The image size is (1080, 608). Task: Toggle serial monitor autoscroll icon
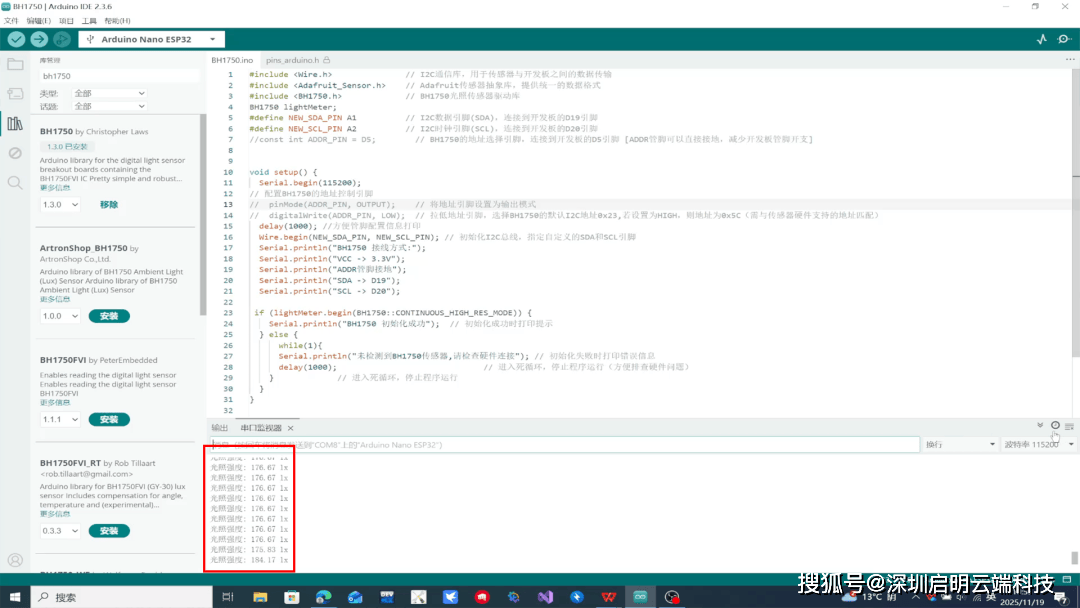[x=1040, y=426]
